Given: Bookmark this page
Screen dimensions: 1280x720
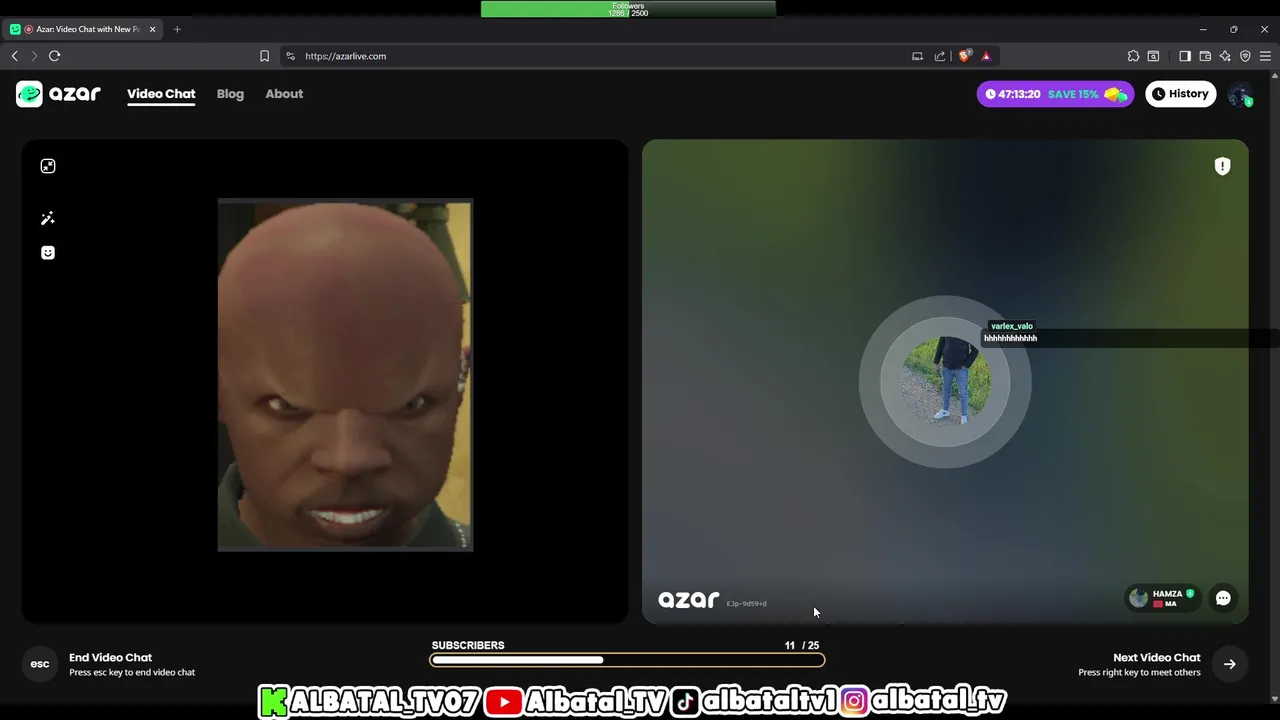Looking at the screenshot, I should pyautogui.click(x=264, y=56).
